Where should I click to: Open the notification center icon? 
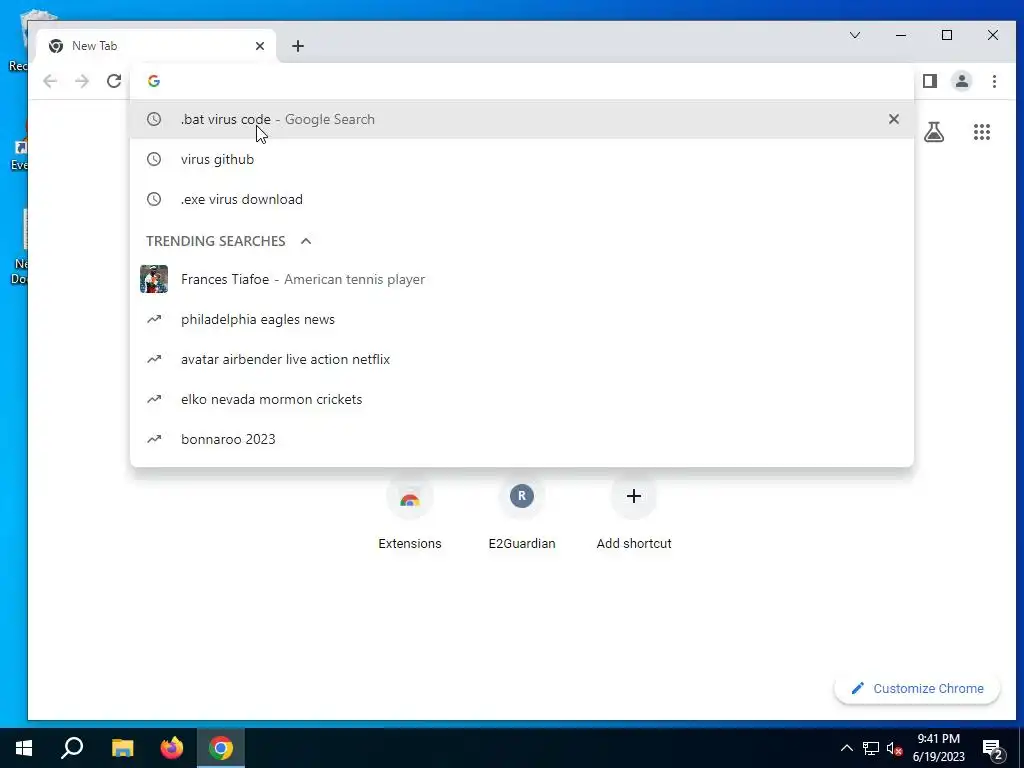(993, 749)
